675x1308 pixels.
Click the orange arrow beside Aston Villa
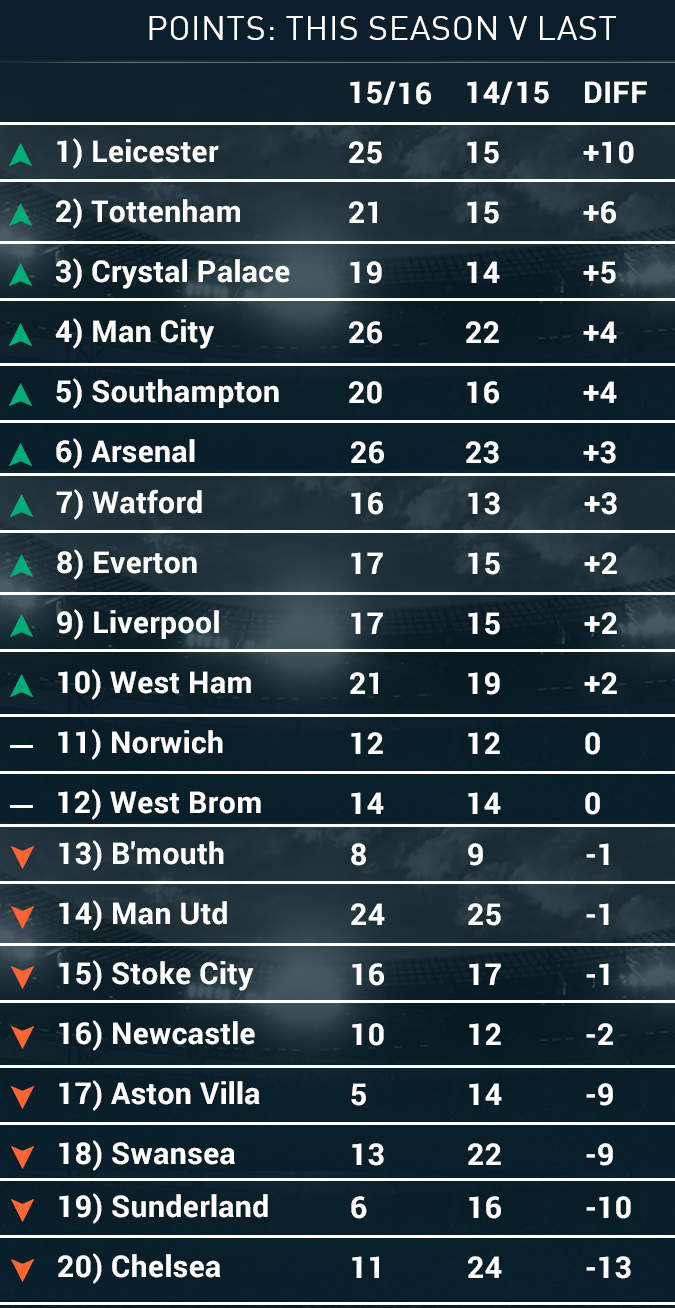click(21, 1097)
